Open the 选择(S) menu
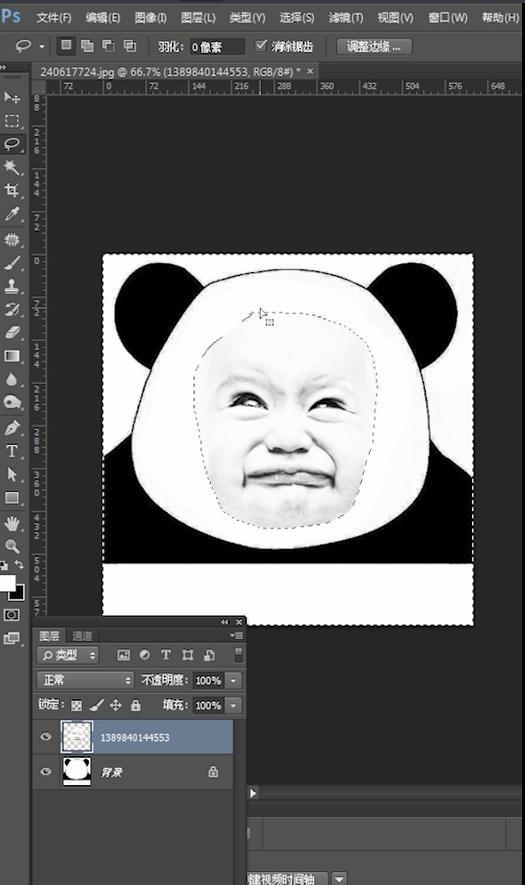Viewport: 525px width, 885px height. coord(297,17)
